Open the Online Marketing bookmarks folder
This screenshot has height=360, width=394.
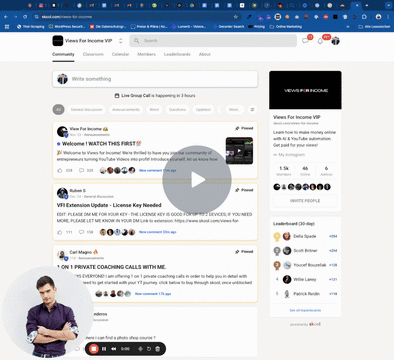[286, 26]
